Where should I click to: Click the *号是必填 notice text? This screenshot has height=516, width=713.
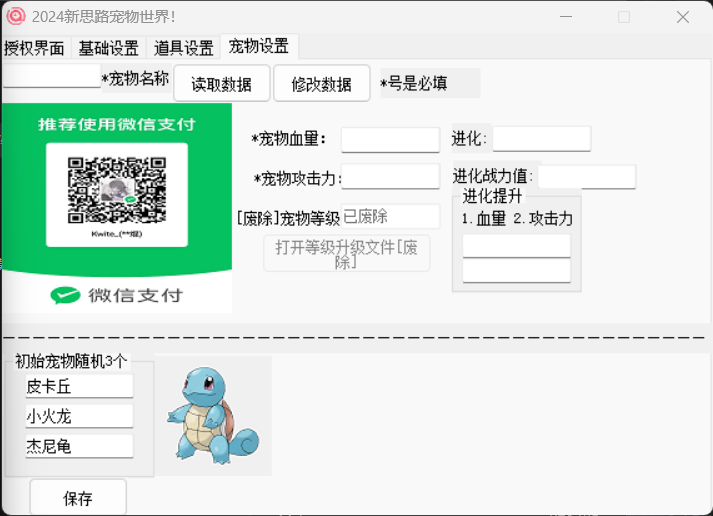pos(414,83)
